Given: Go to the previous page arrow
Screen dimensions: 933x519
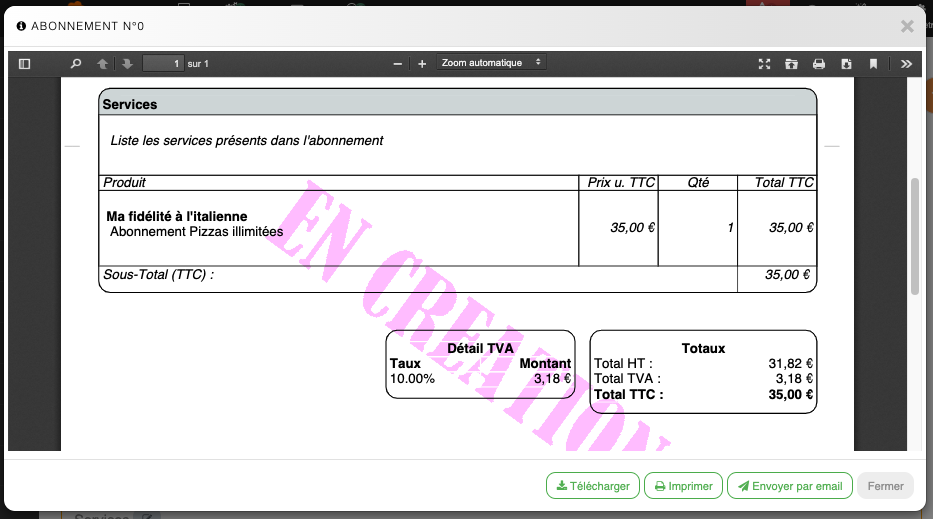Looking at the screenshot, I should click(x=102, y=64).
